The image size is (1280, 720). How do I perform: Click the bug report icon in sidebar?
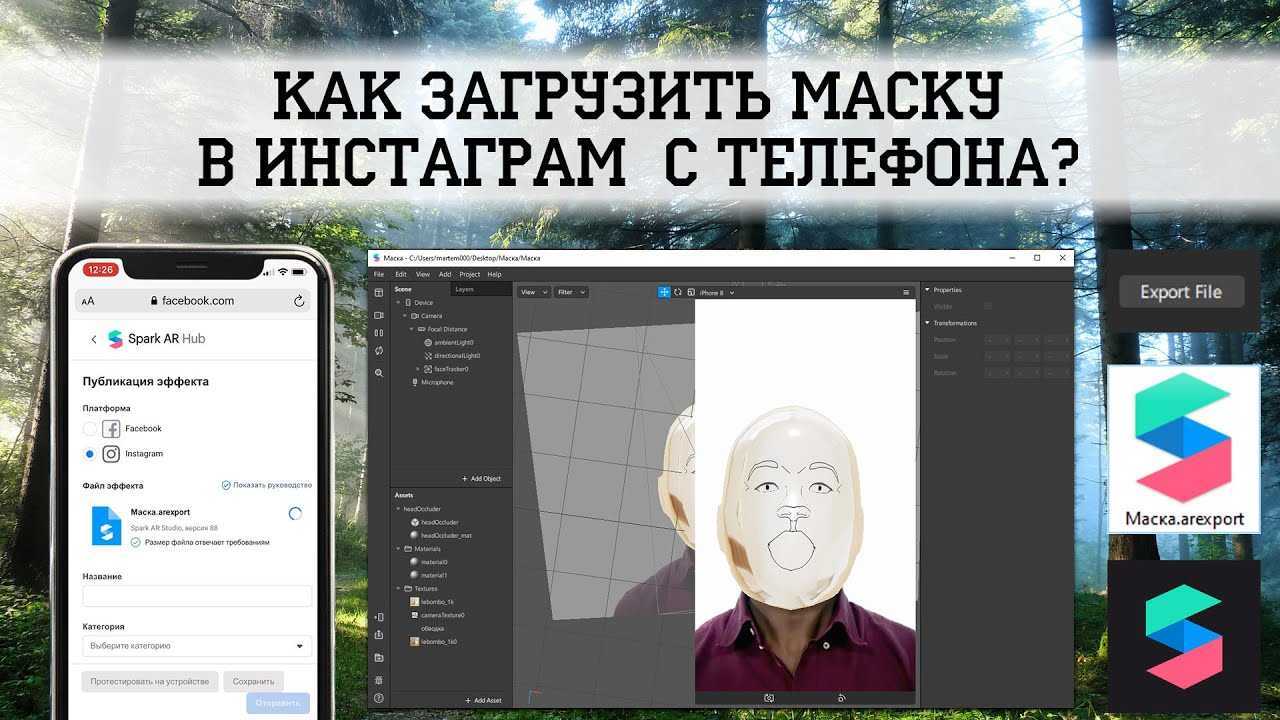point(379,680)
